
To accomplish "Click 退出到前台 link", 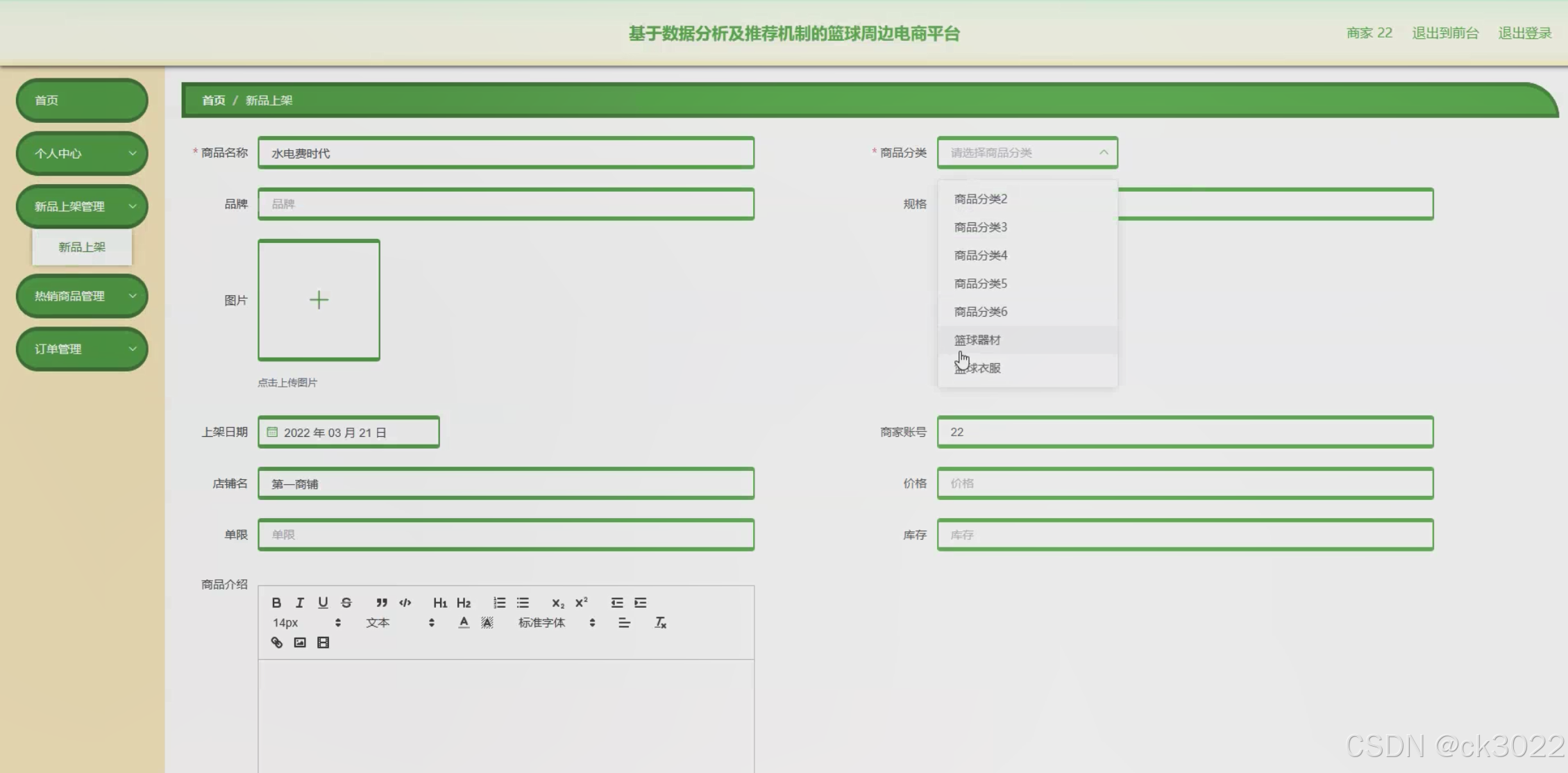I will coord(1445,33).
